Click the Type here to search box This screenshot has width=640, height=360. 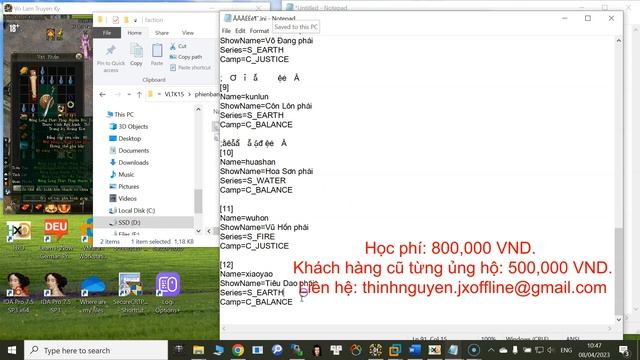[x=96, y=350]
